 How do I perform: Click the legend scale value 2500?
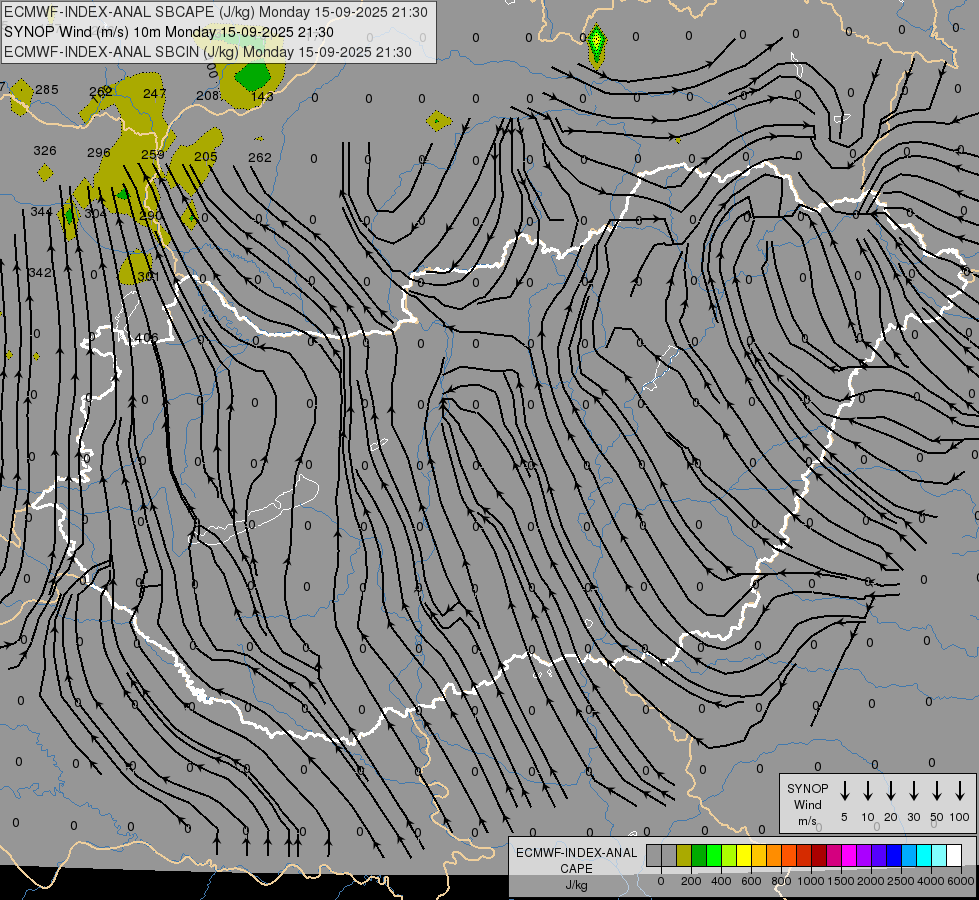tap(902, 881)
